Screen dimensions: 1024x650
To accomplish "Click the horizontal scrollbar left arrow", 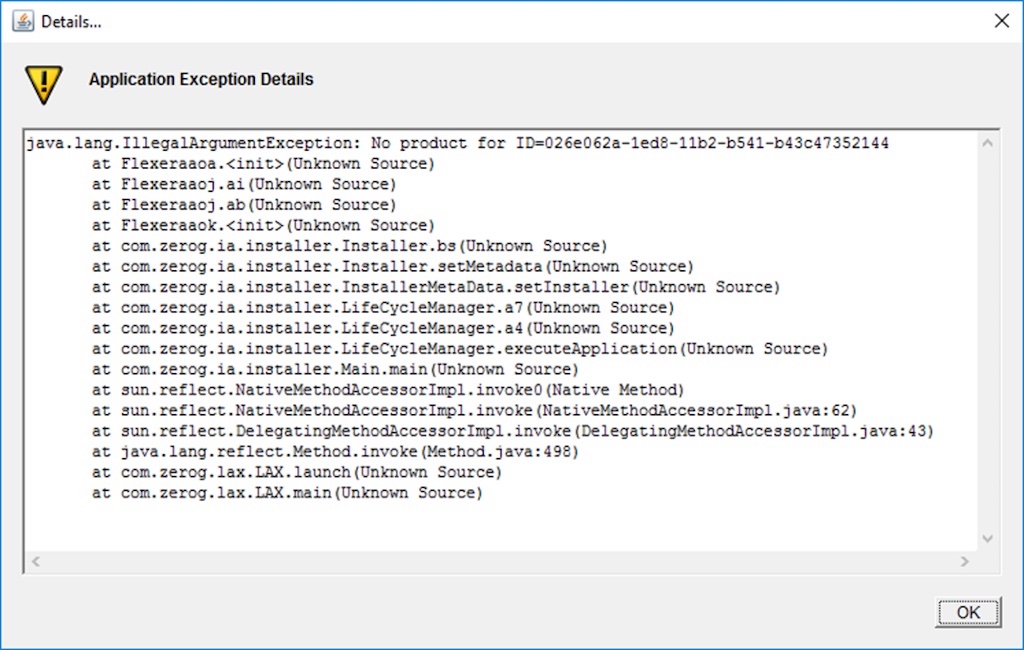I will [36, 562].
